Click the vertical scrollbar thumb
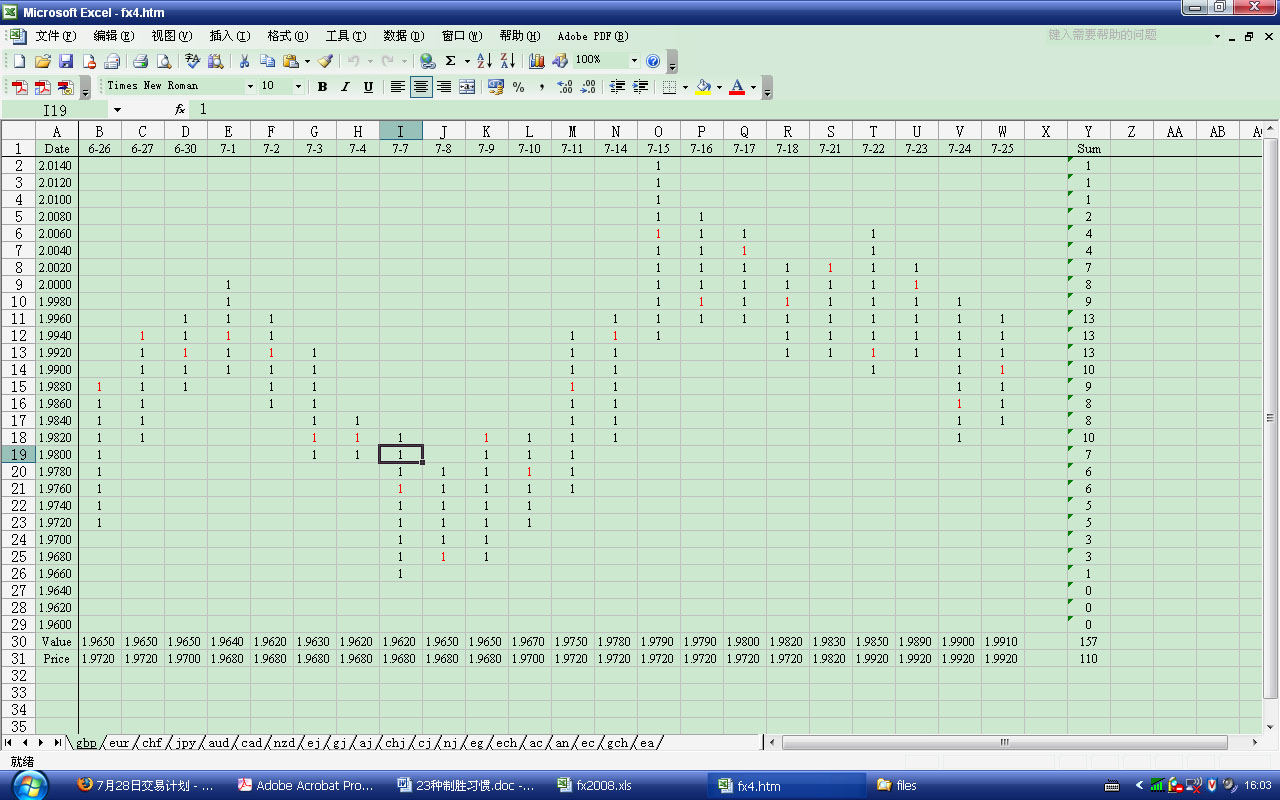Viewport: 1280px width, 800px height. [x=1271, y=418]
